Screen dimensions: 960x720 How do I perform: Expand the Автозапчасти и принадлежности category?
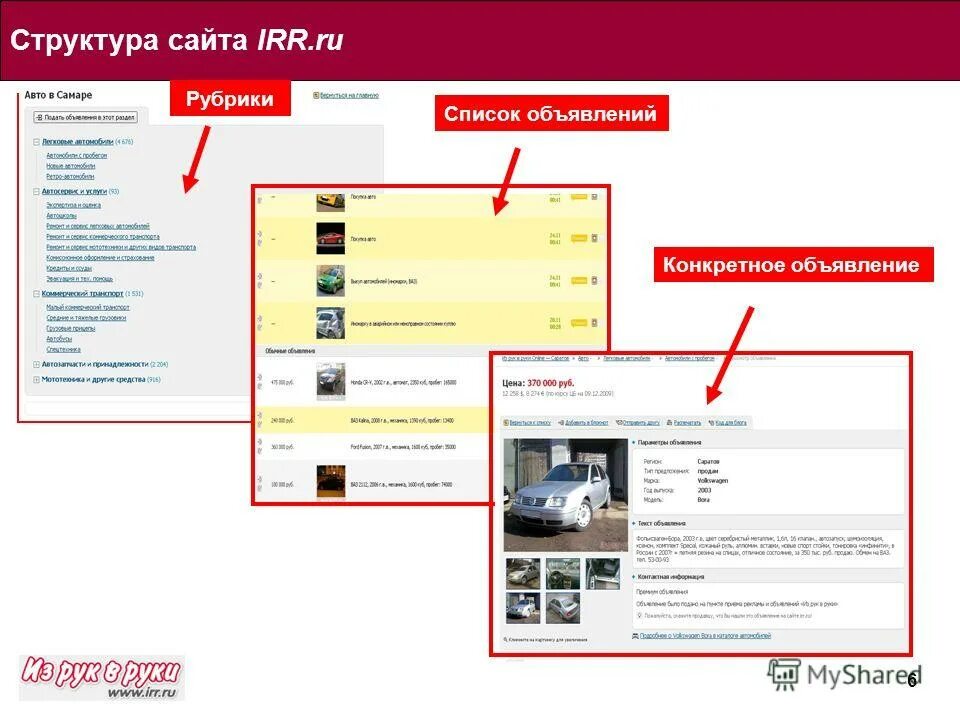tap(37, 364)
